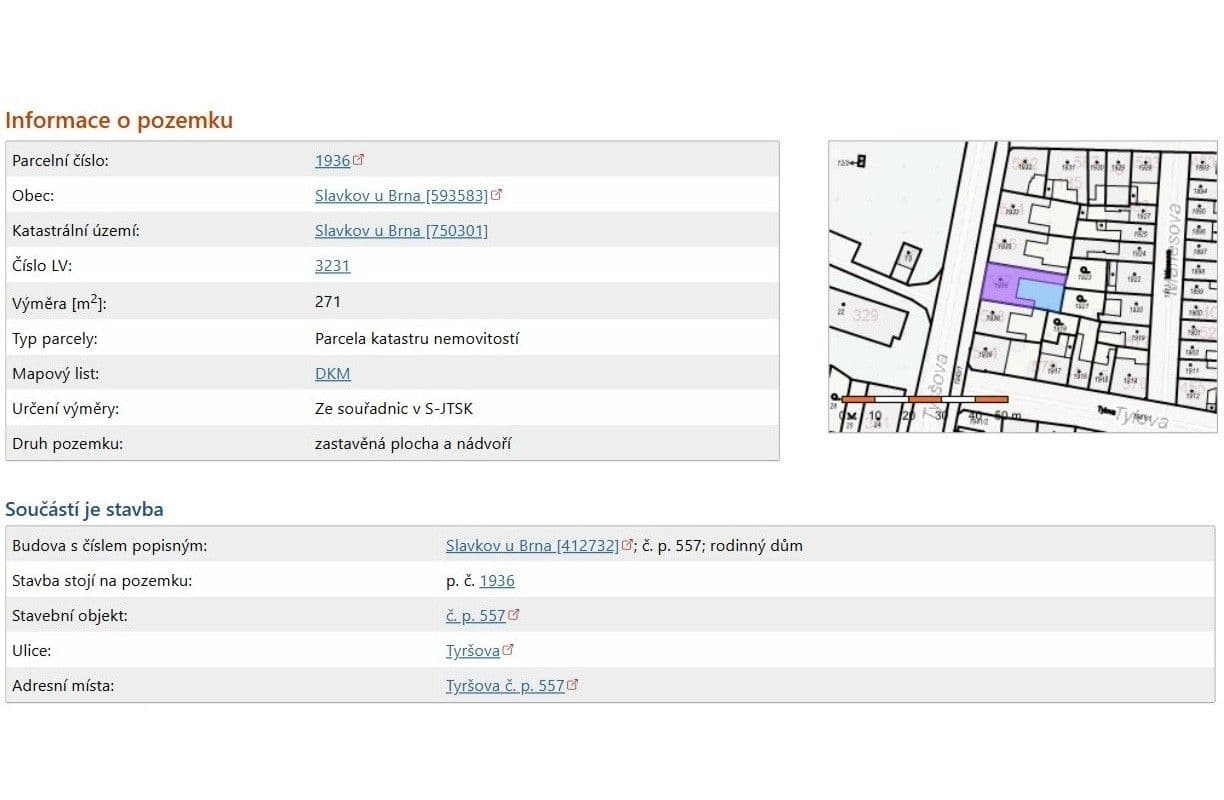
Task: Open ownership sheet number 3231
Action: pos(333,266)
